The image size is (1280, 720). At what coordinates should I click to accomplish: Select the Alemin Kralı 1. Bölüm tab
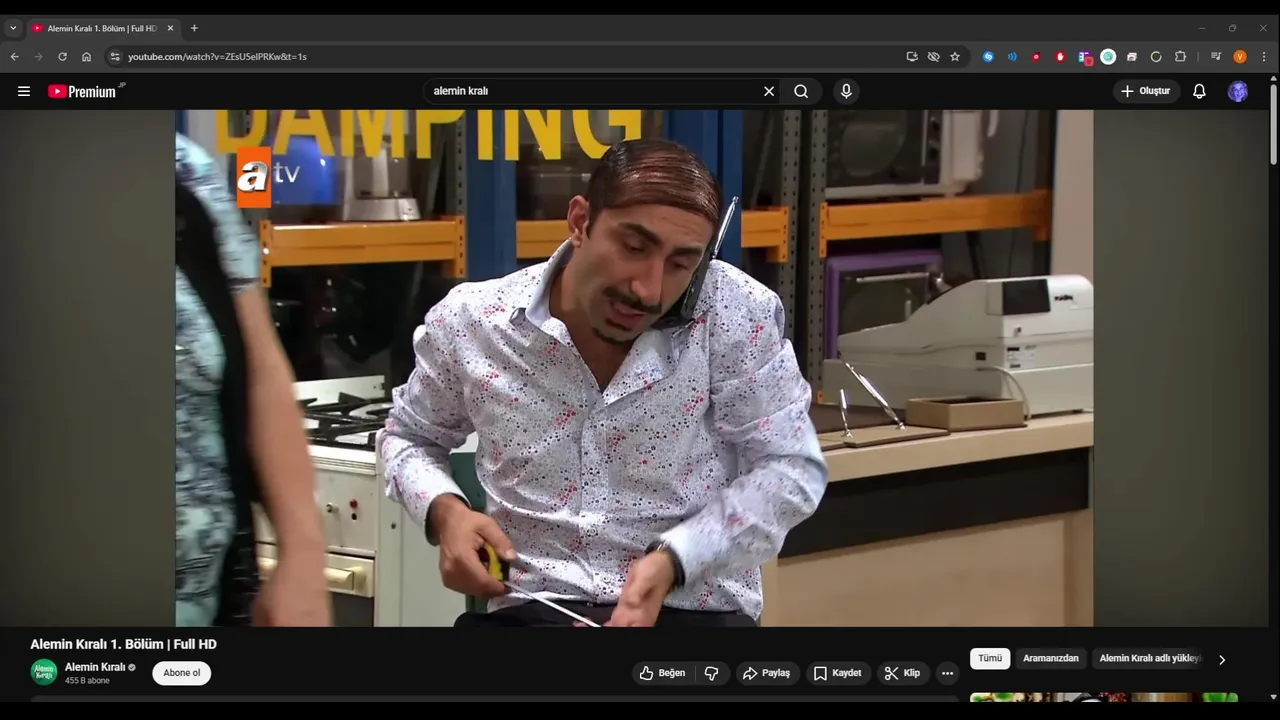pyautogui.click(x=102, y=28)
